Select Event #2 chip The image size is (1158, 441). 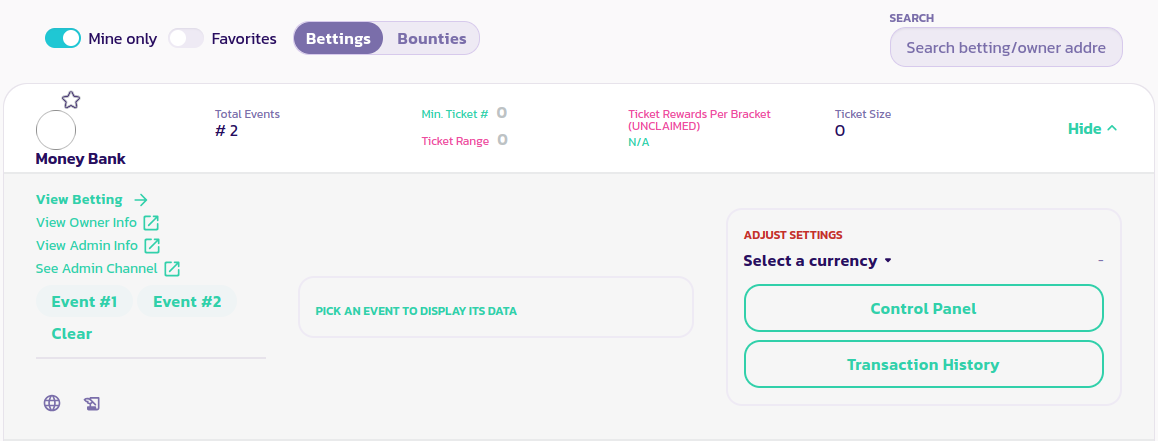(187, 302)
